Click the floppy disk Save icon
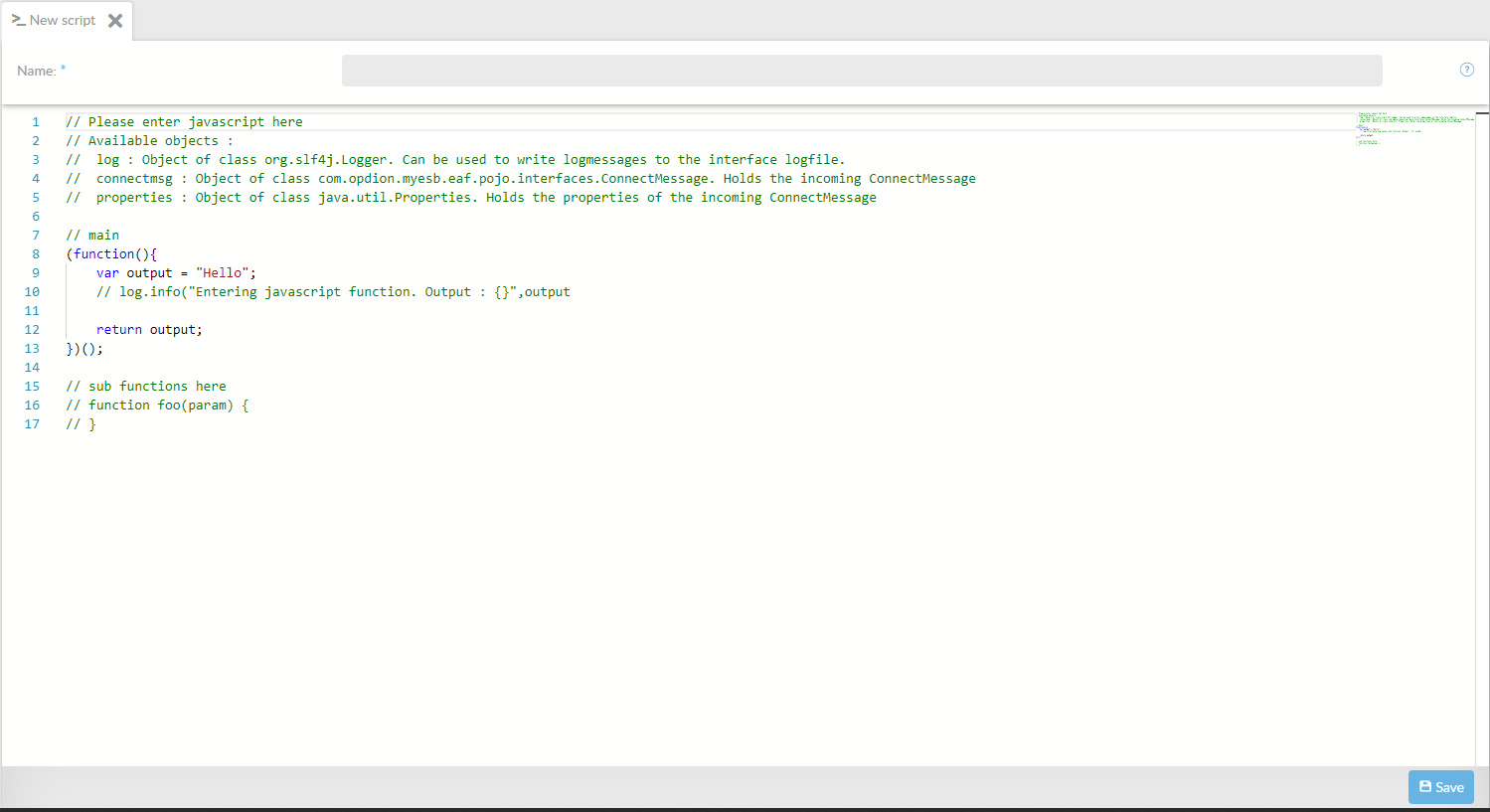This screenshot has width=1490, height=812. pos(1425,786)
